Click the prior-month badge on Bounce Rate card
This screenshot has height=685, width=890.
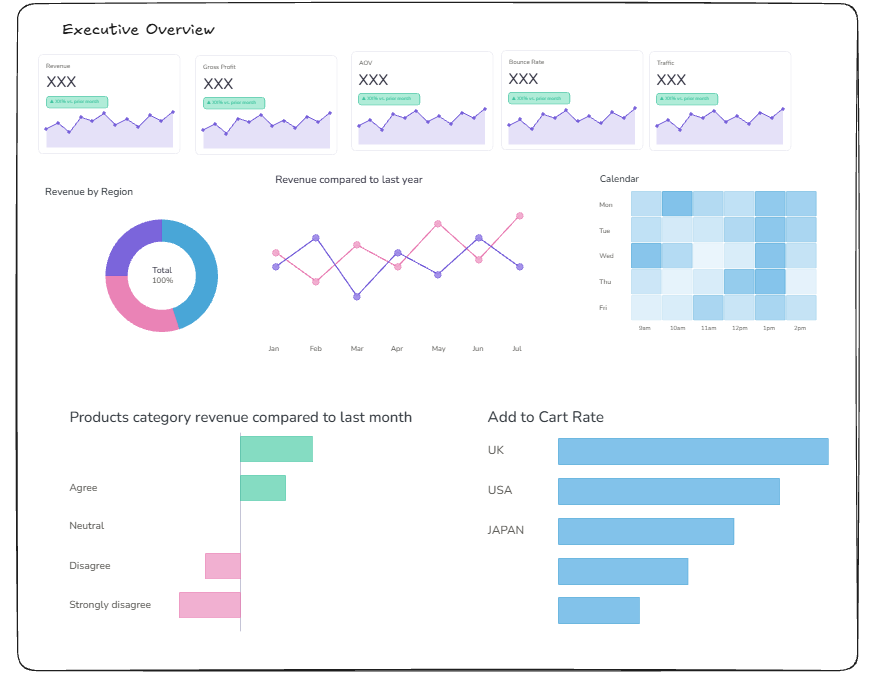click(539, 98)
